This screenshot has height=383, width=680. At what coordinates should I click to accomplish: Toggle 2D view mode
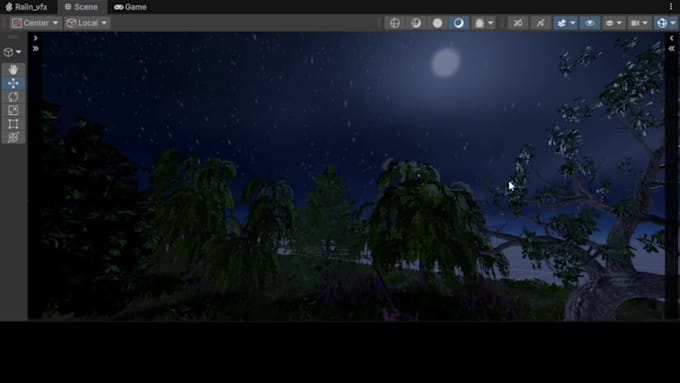[518, 23]
